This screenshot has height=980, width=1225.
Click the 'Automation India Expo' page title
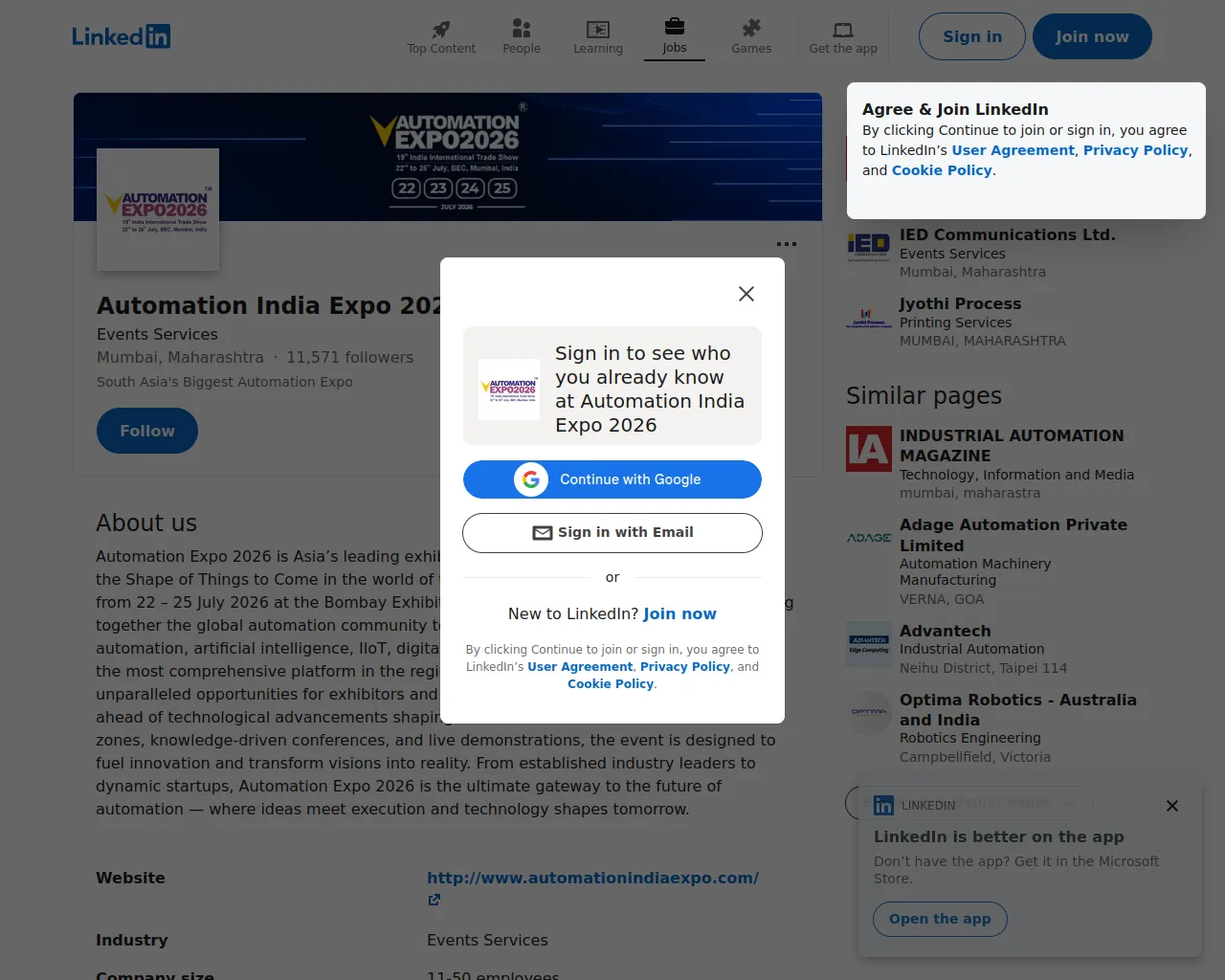coord(268,306)
